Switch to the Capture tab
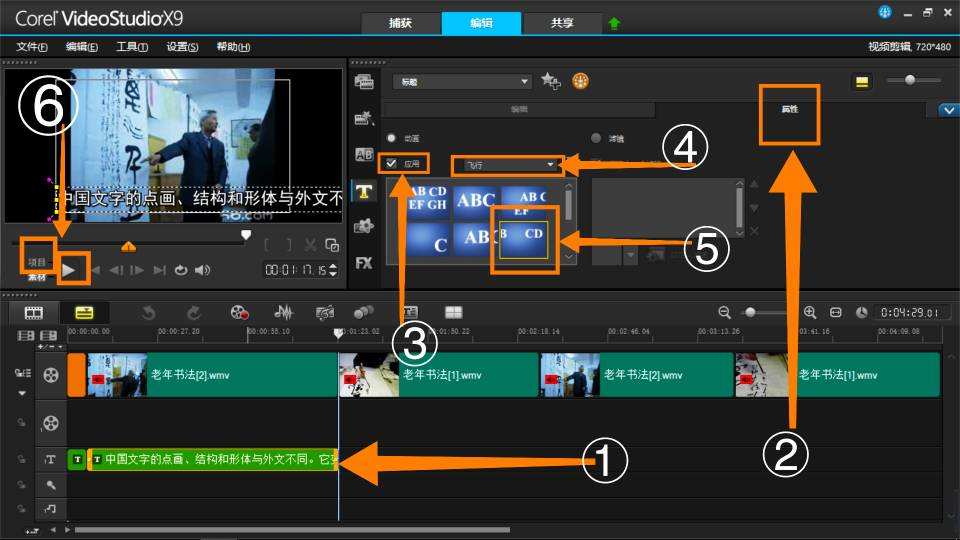Viewport: 960px width, 540px height. click(x=400, y=23)
